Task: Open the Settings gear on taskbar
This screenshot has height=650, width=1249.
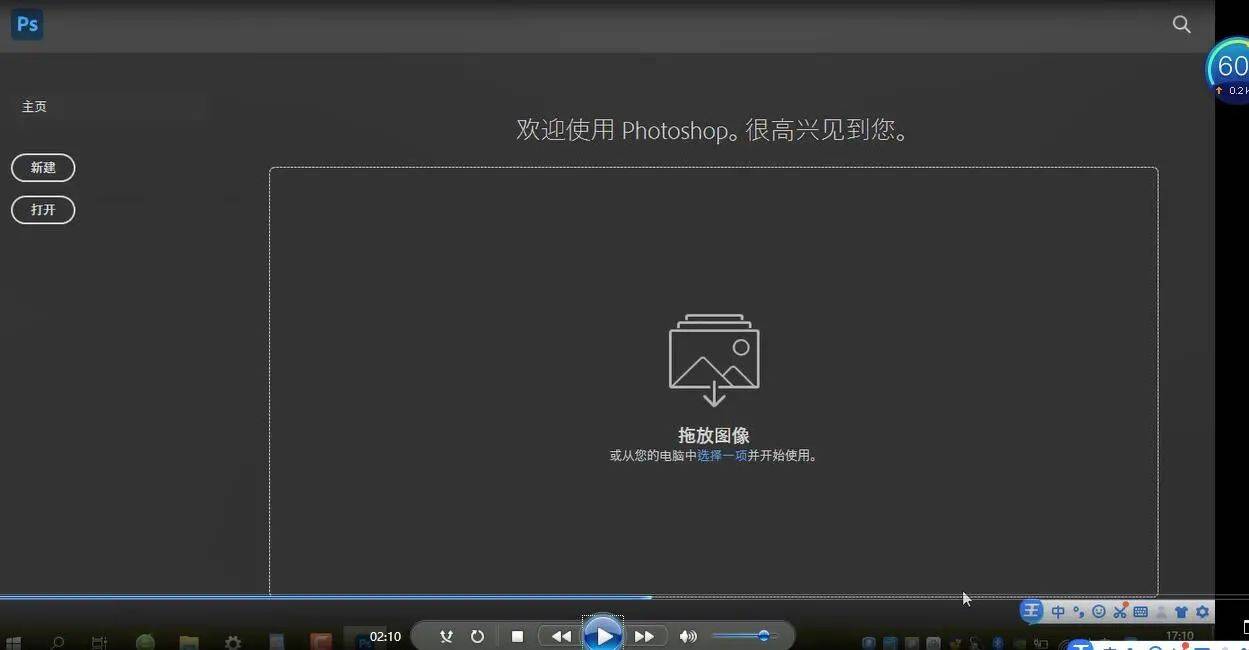Action: [x=233, y=642]
